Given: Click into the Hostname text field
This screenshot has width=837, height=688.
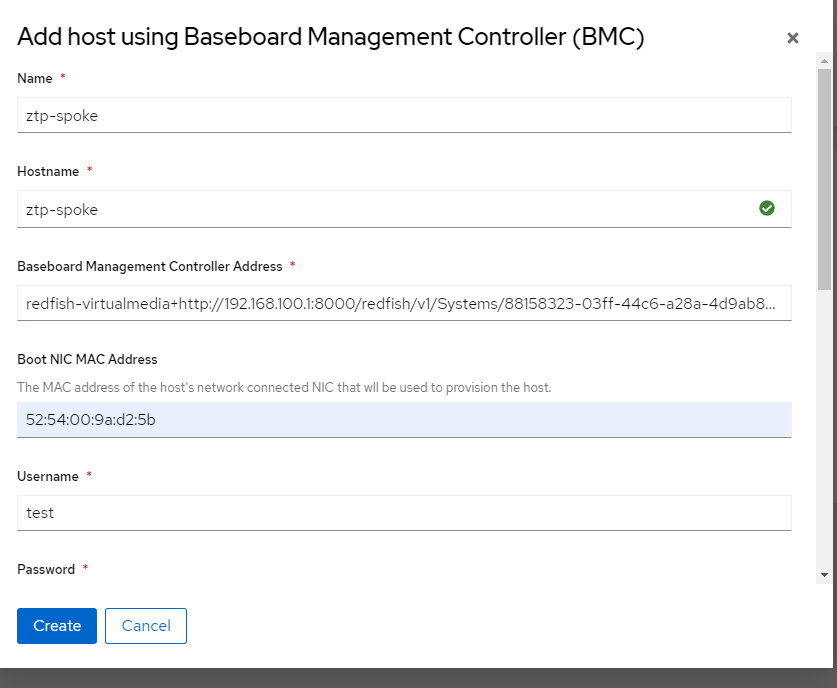Looking at the screenshot, I should (x=390, y=209).
